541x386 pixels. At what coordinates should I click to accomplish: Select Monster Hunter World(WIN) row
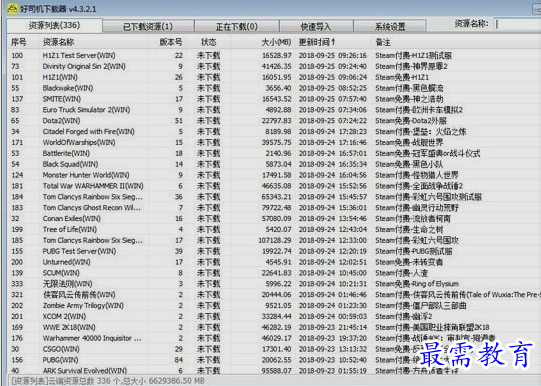274,175
